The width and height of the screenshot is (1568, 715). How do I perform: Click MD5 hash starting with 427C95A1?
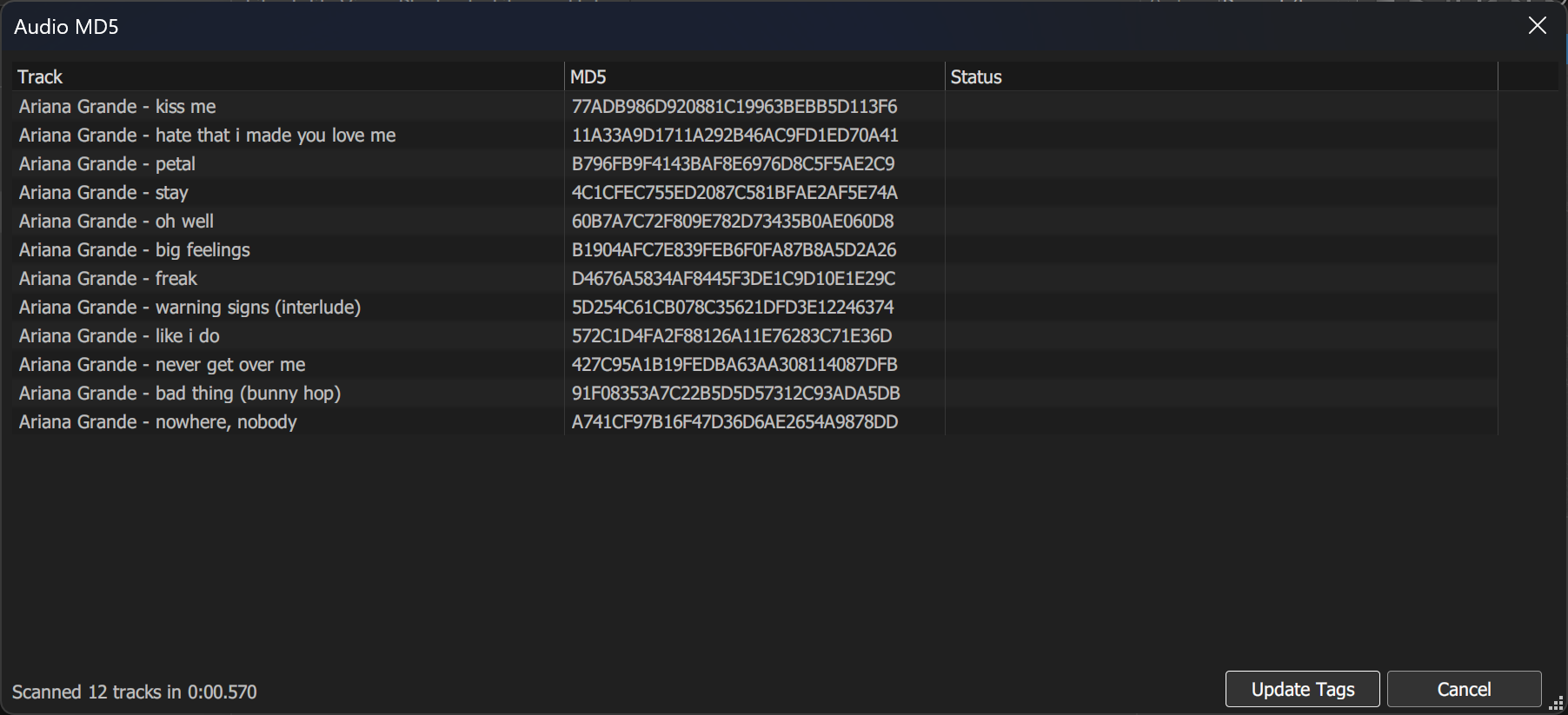point(734,364)
